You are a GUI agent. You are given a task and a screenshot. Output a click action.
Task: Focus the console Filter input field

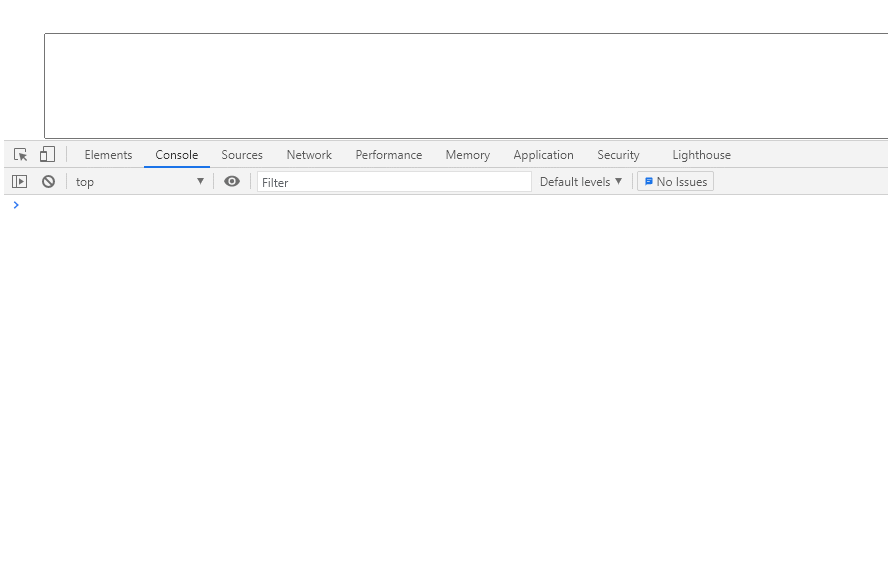coord(394,182)
